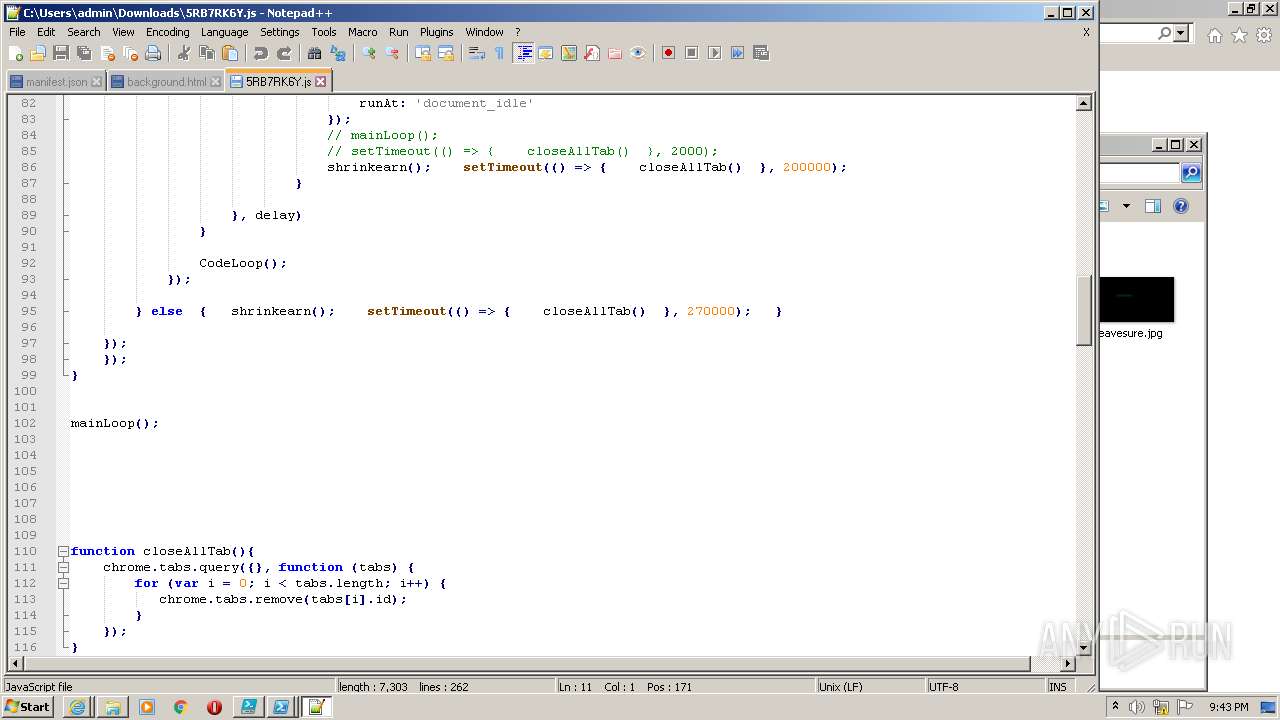Toggle synchronize vertical scrolling
1280x720 pixels.
click(422, 53)
